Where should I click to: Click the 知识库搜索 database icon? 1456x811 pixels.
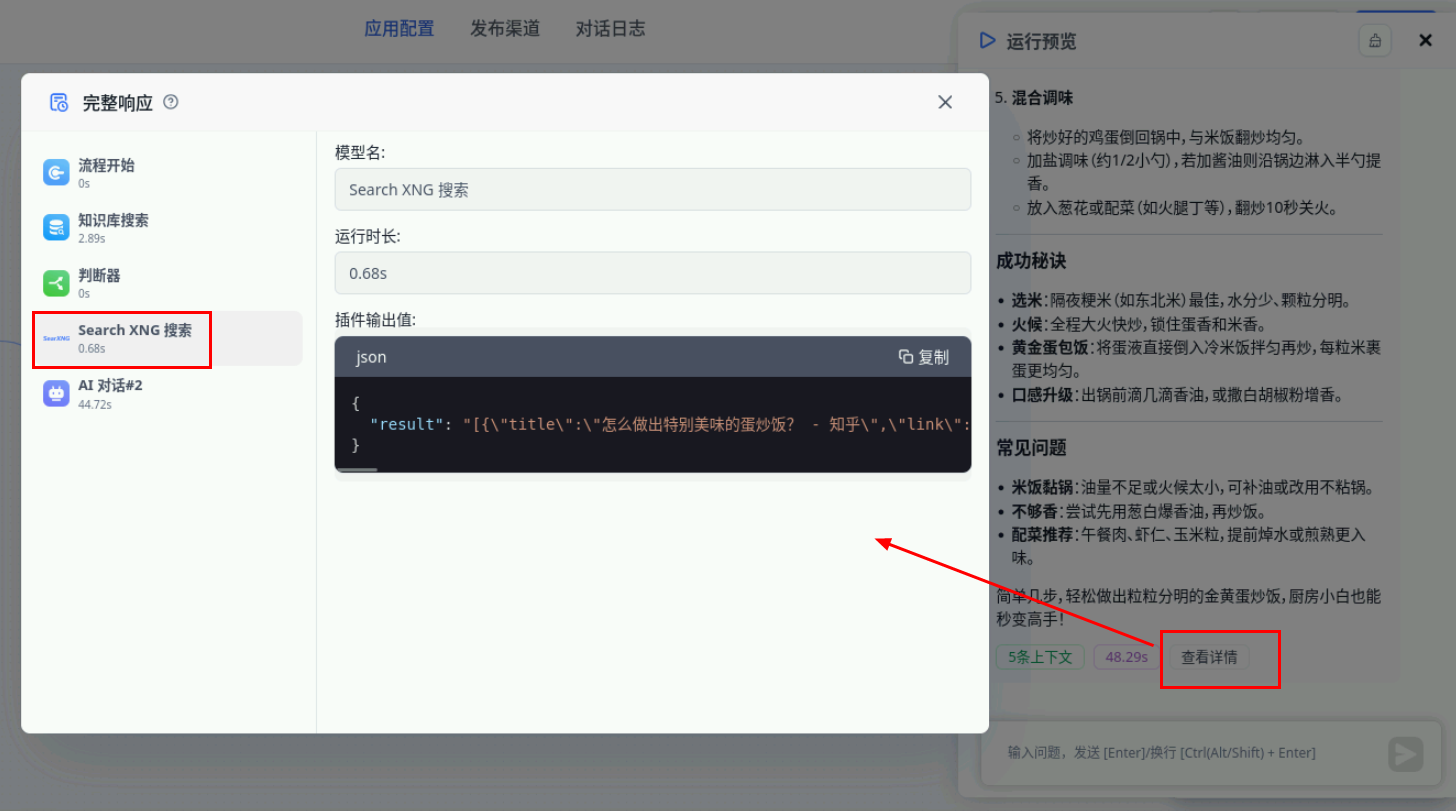[56, 228]
